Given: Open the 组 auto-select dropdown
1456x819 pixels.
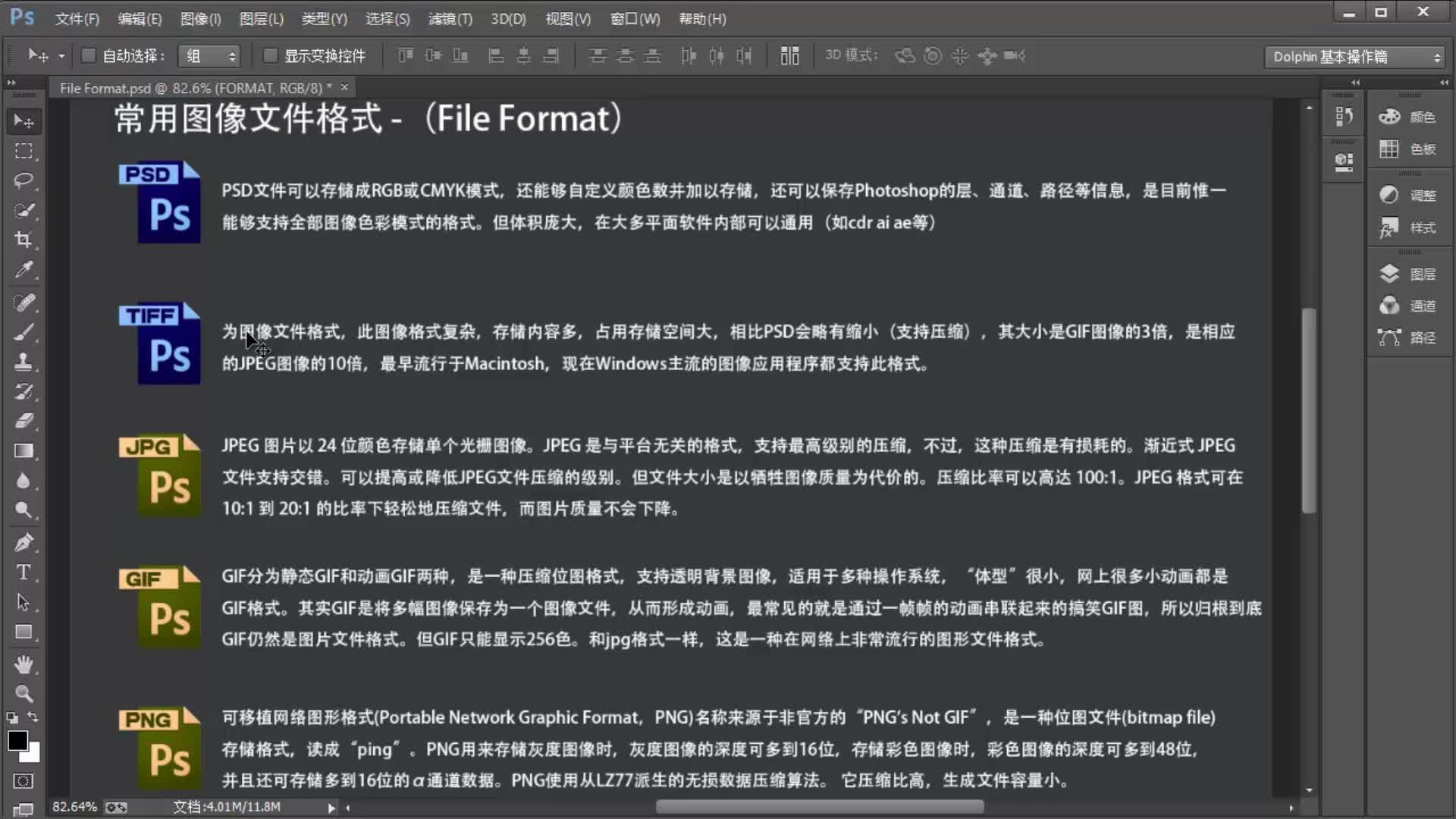Looking at the screenshot, I should 209,55.
